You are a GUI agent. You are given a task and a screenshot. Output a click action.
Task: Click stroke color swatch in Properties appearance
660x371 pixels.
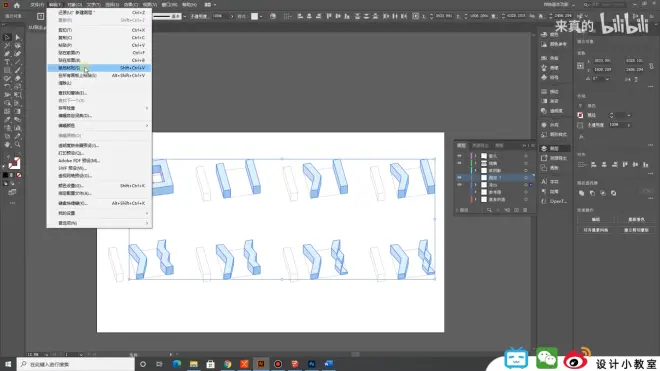580,115
